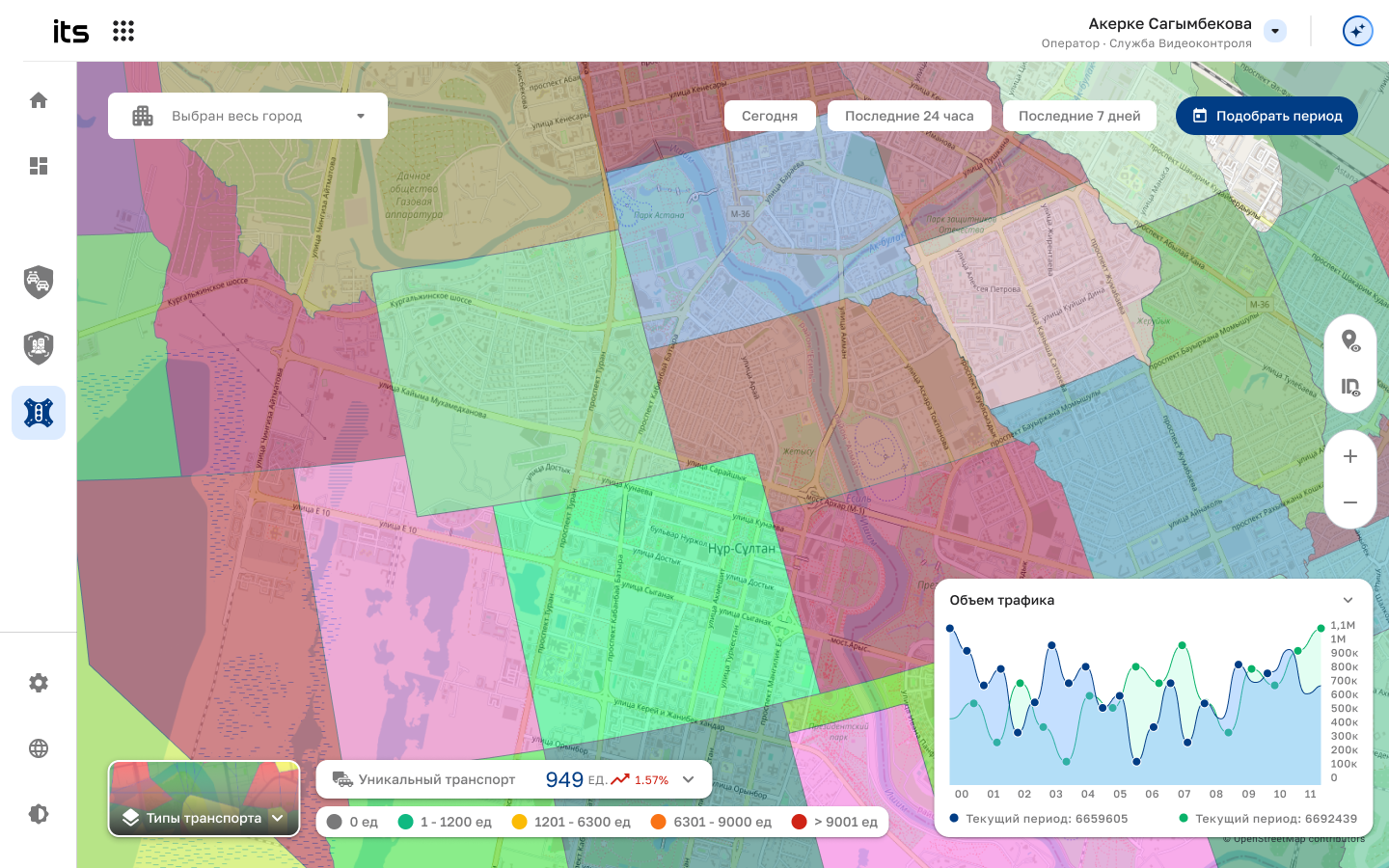Click the globe language icon
Image resolution: width=1389 pixels, height=868 pixels.
click(x=39, y=748)
